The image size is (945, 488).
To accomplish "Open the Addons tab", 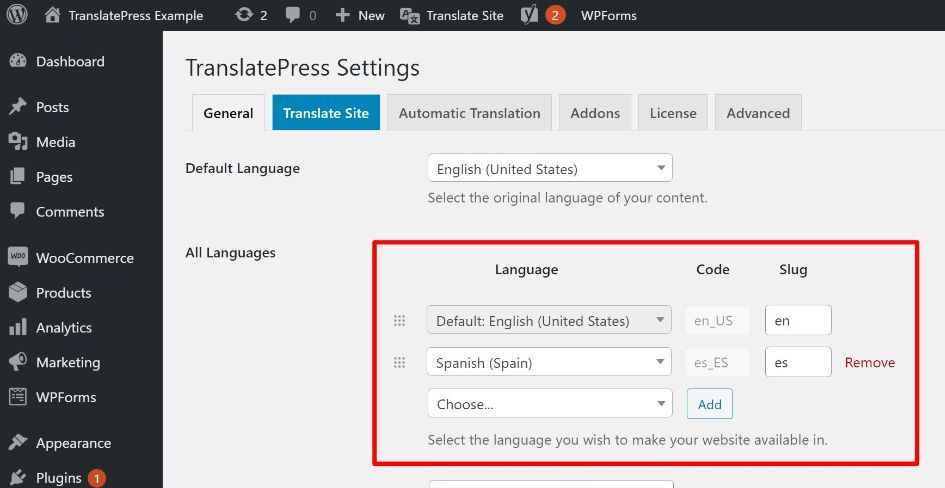I will coord(595,113).
